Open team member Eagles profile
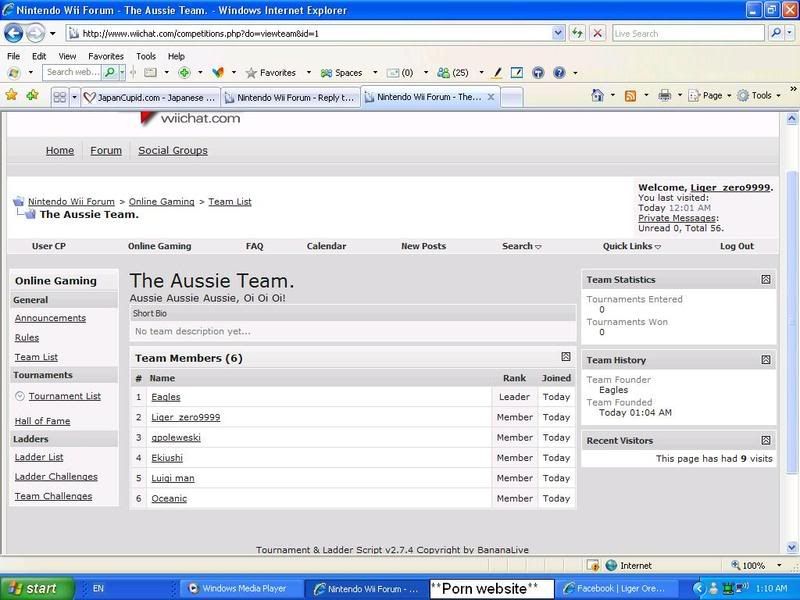This screenshot has width=800, height=600. [166, 397]
